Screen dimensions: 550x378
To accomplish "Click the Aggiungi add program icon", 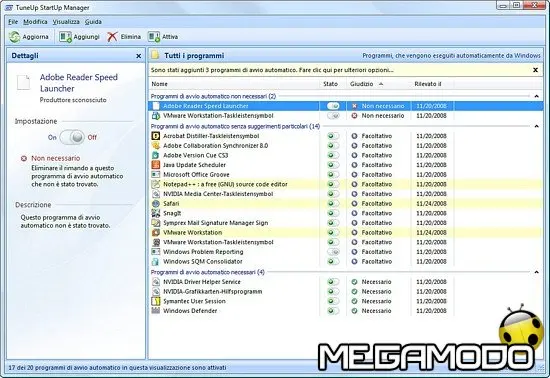I will point(65,37).
